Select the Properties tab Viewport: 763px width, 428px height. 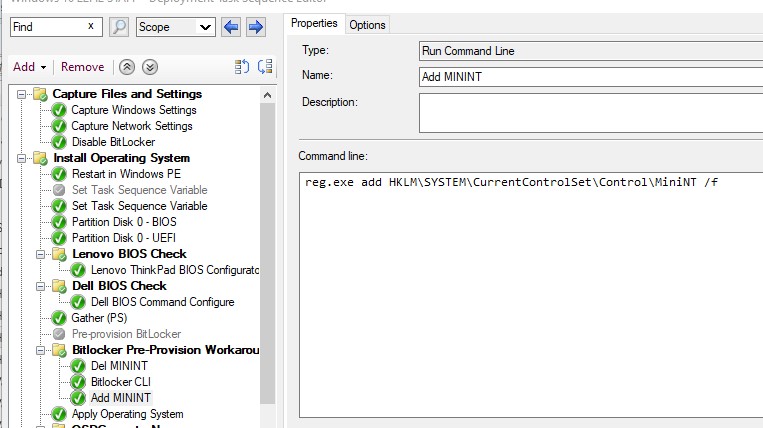(x=314, y=23)
